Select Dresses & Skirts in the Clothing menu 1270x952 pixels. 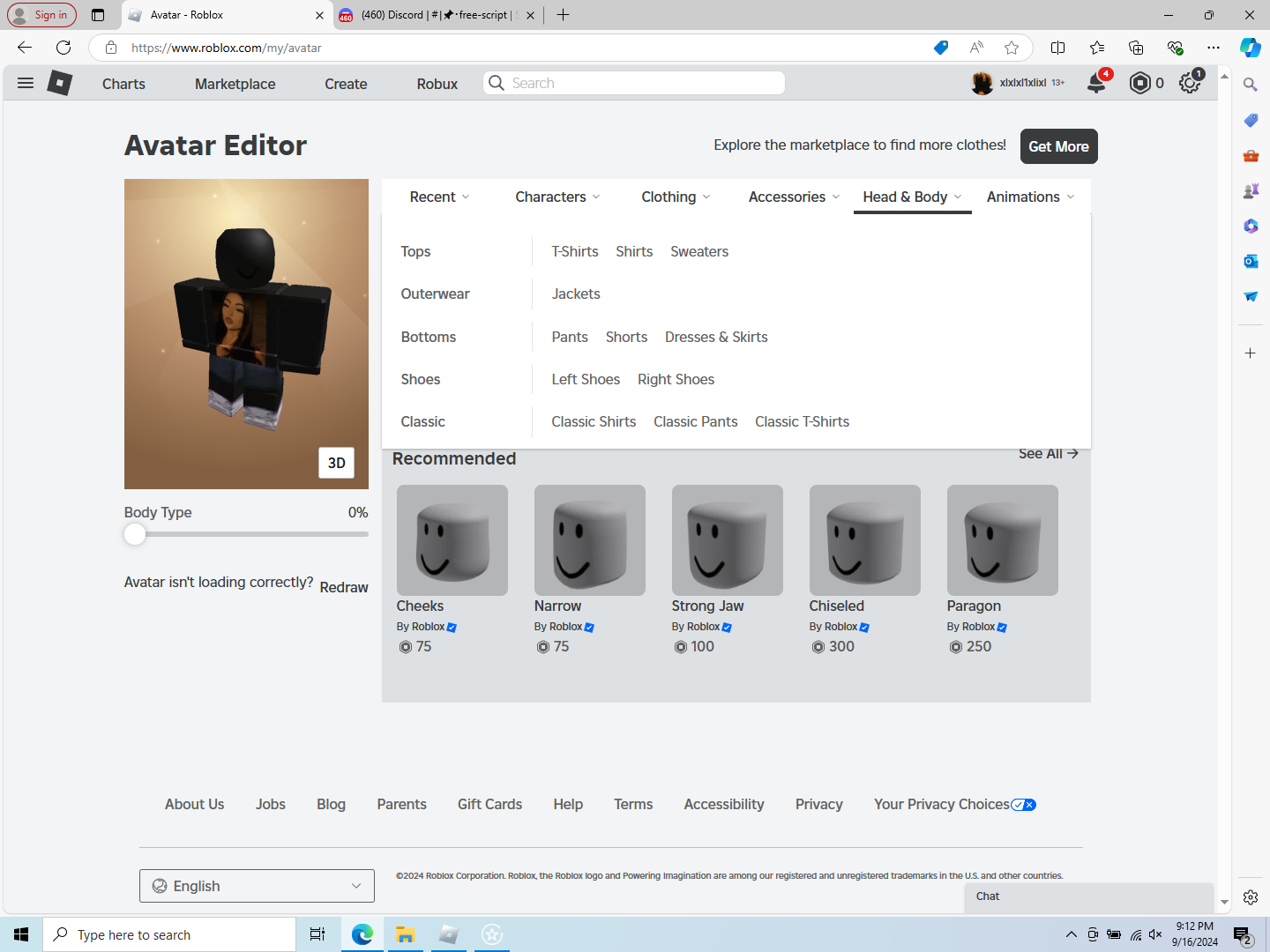[x=716, y=337]
